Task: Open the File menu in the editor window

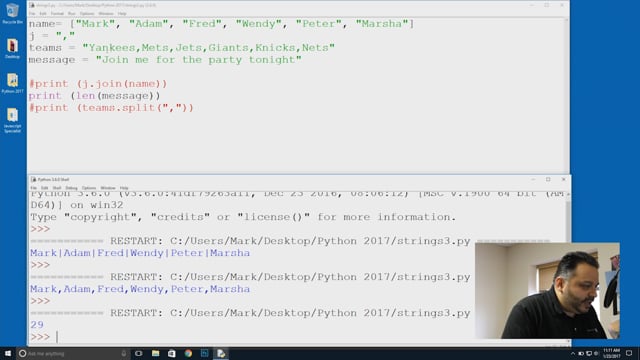Action: click(32, 14)
